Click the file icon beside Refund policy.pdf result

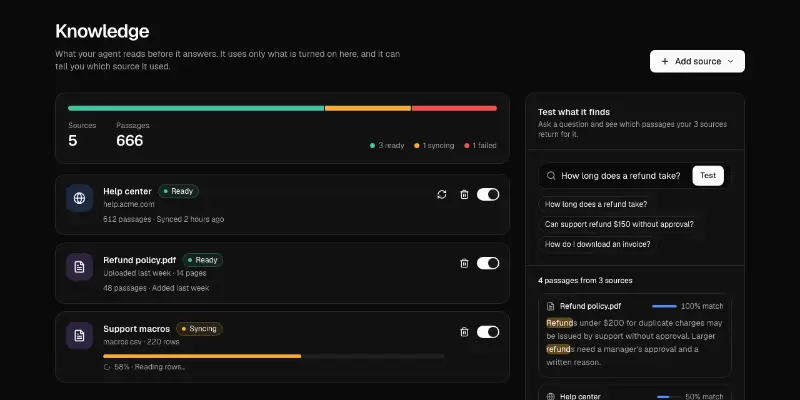551,307
